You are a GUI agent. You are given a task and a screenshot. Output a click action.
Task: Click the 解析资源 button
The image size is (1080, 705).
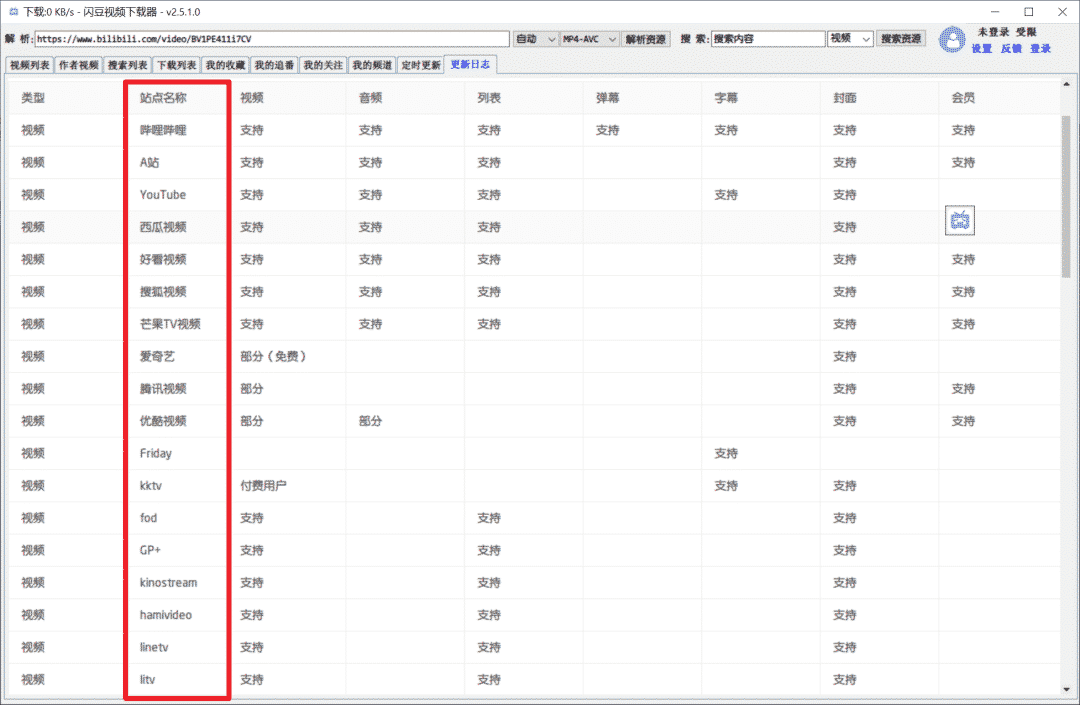[645, 39]
